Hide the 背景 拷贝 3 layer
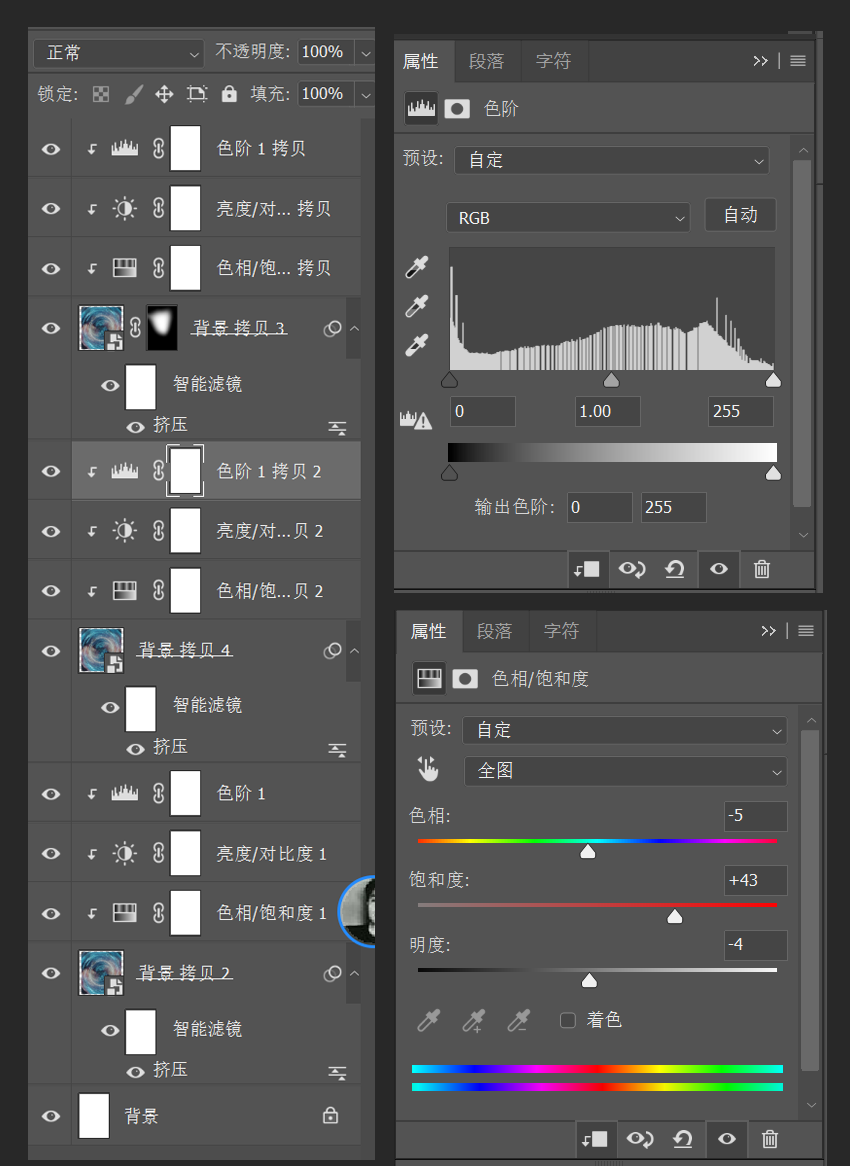 [51, 328]
